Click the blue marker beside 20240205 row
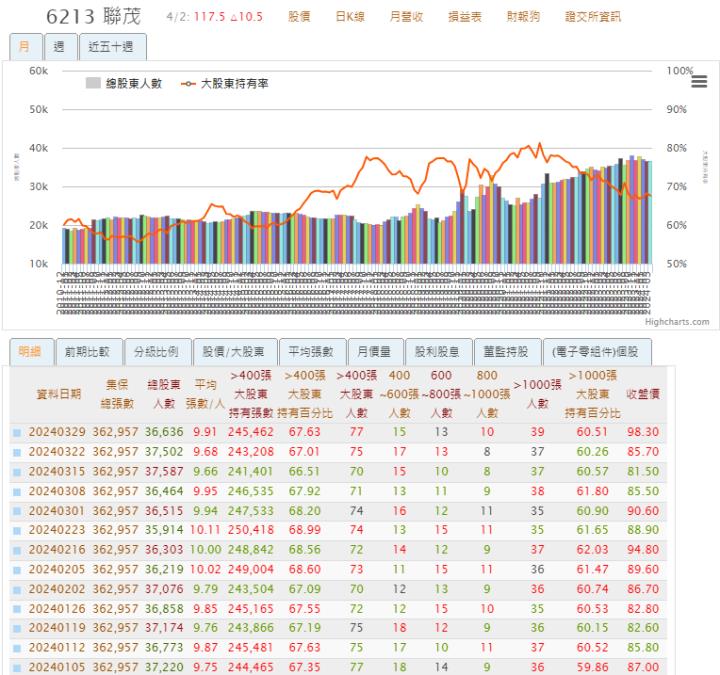This screenshot has width=720, height=675. [17, 570]
